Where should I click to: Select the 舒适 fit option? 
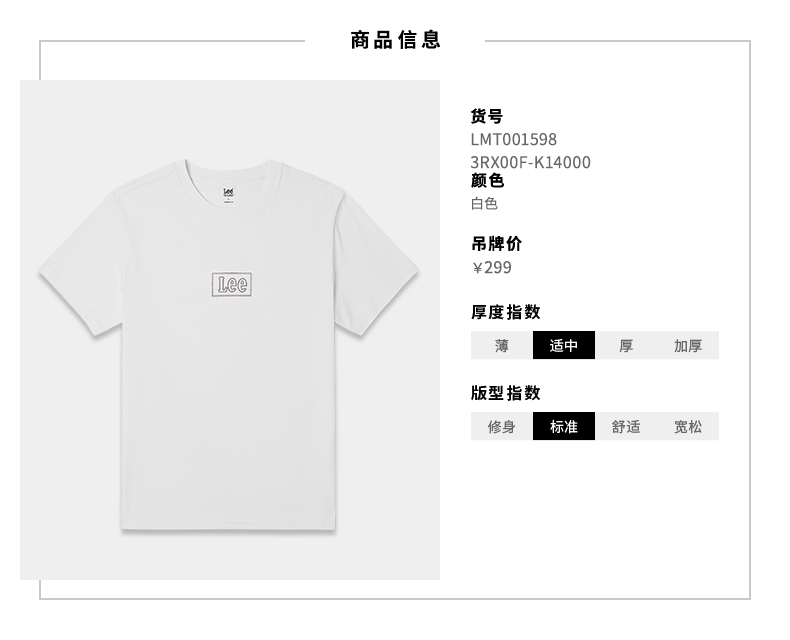click(626, 426)
